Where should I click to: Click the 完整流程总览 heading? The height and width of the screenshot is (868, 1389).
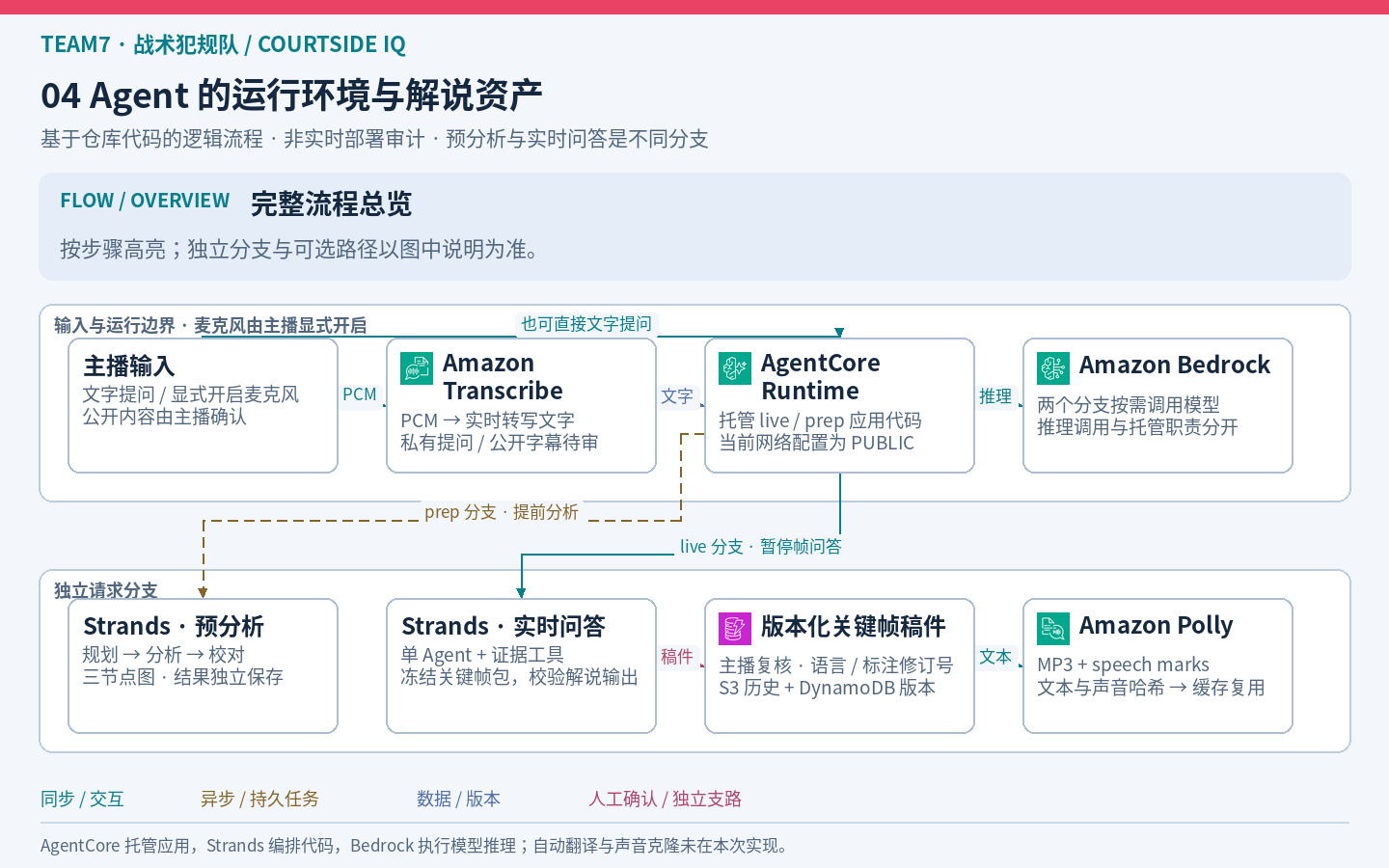(x=331, y=203)
